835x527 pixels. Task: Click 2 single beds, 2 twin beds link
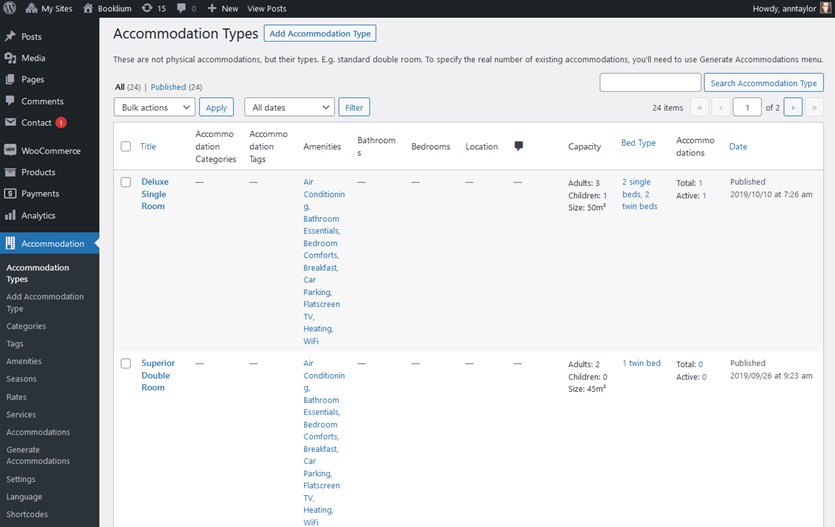coord(640,194)
